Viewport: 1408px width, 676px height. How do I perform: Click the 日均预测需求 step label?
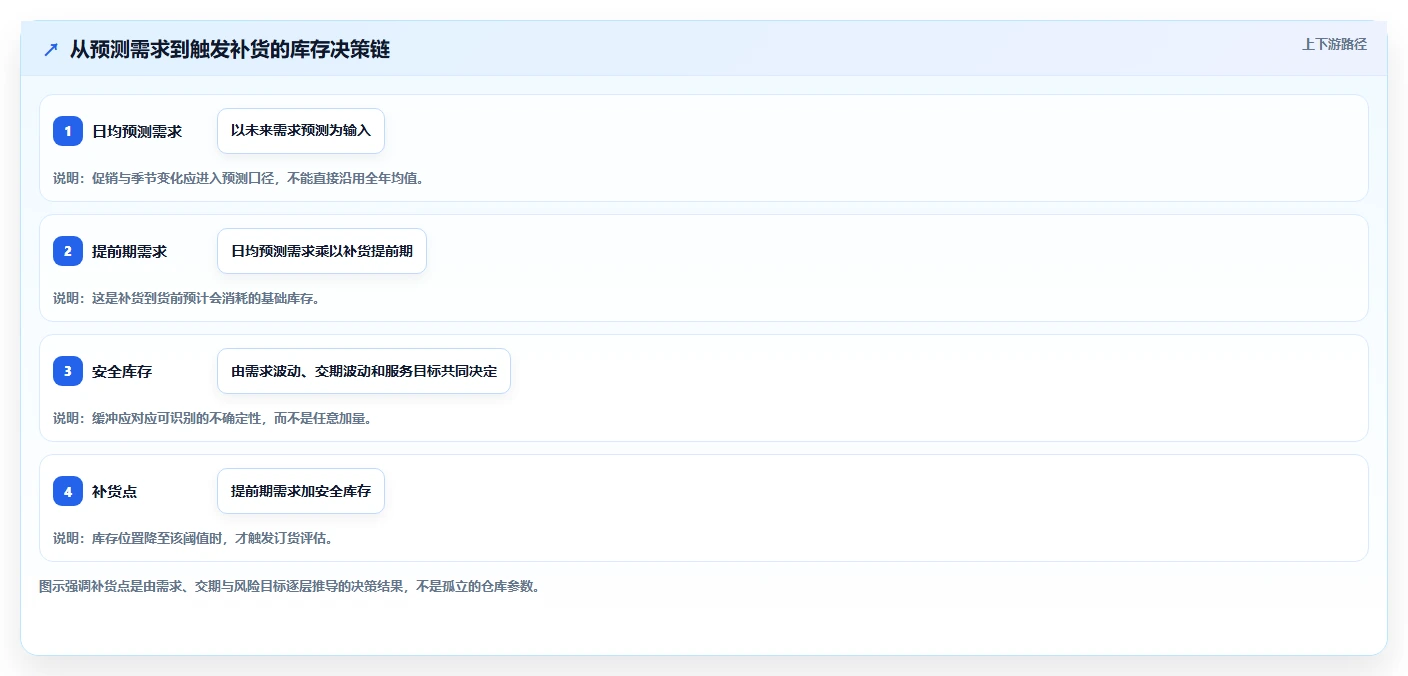click(x=137, y=131)
